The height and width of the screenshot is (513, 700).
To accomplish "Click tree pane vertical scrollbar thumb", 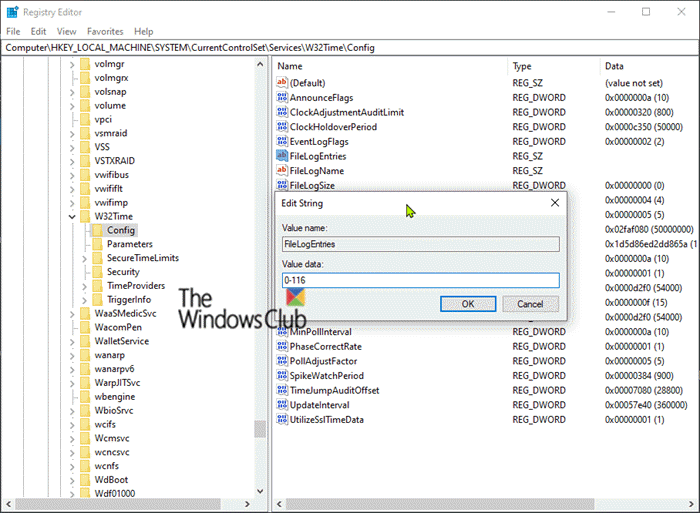I will [x=260, y=429].
